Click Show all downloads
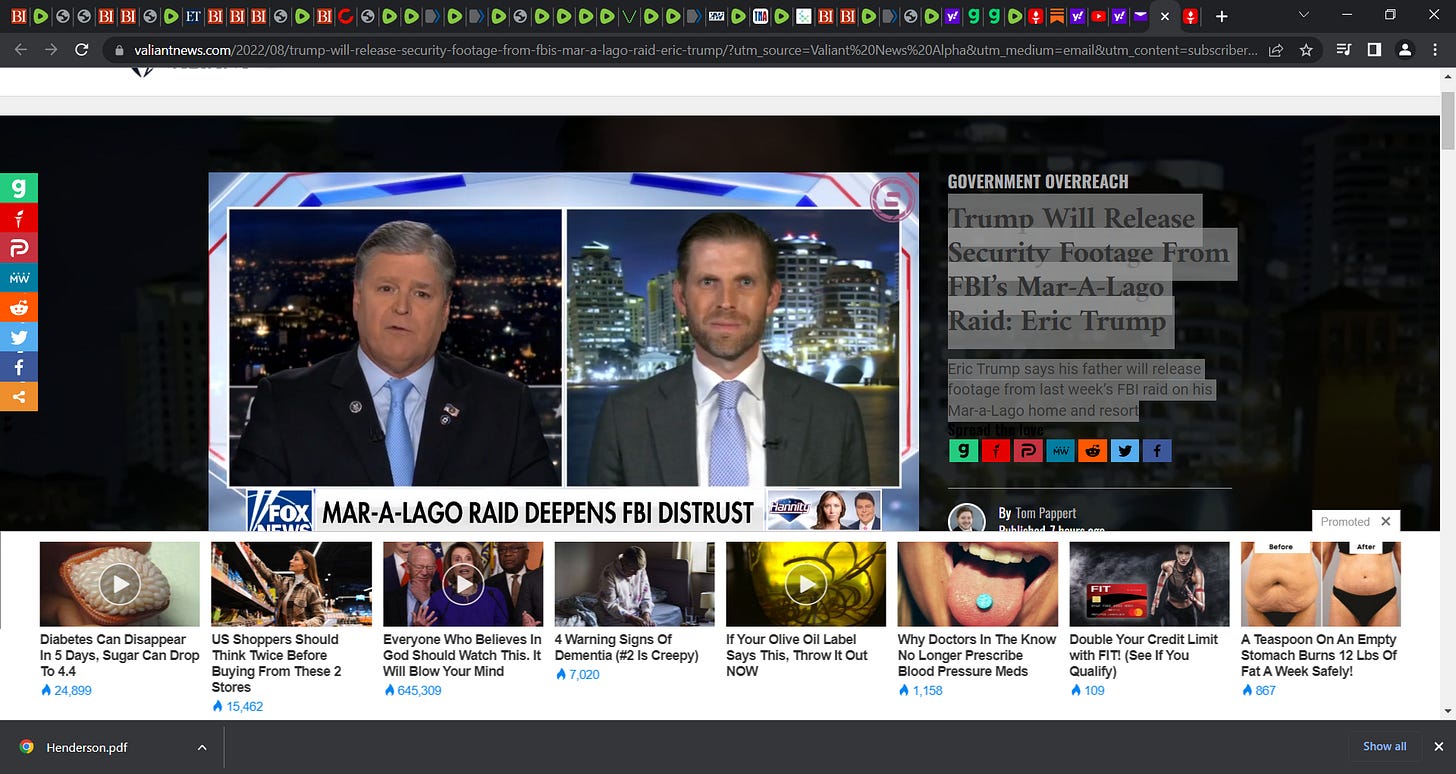The image size is (1456, 774). (x=1385, y=747)
